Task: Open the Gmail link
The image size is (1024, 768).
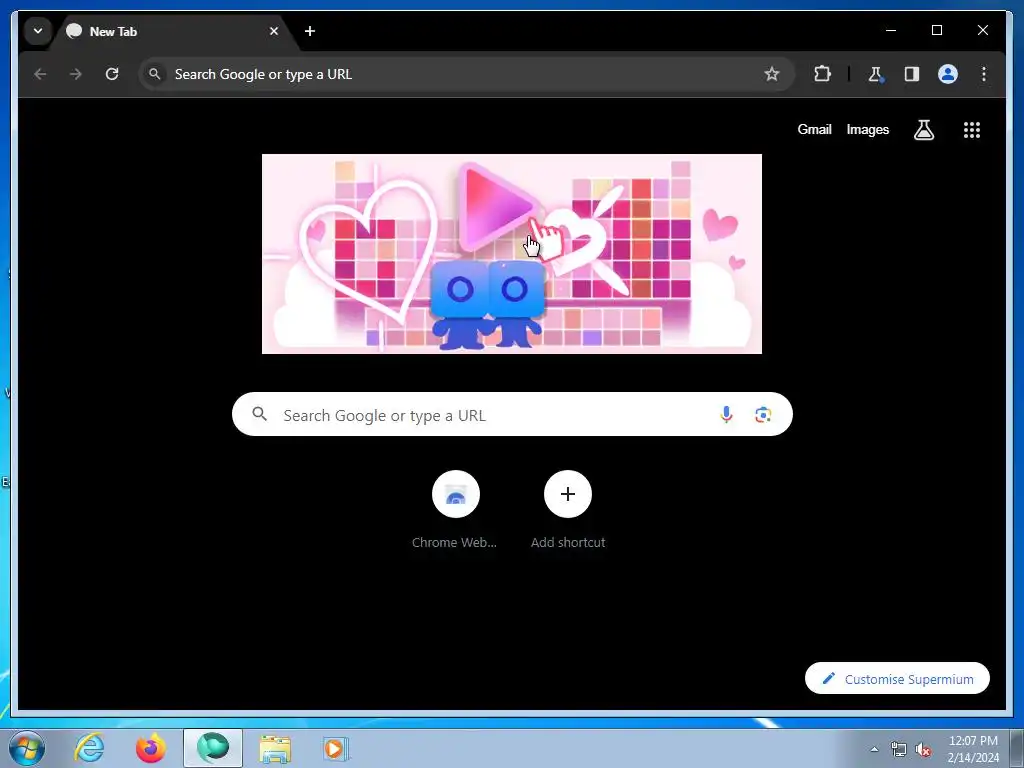Action: coord(814,129)
